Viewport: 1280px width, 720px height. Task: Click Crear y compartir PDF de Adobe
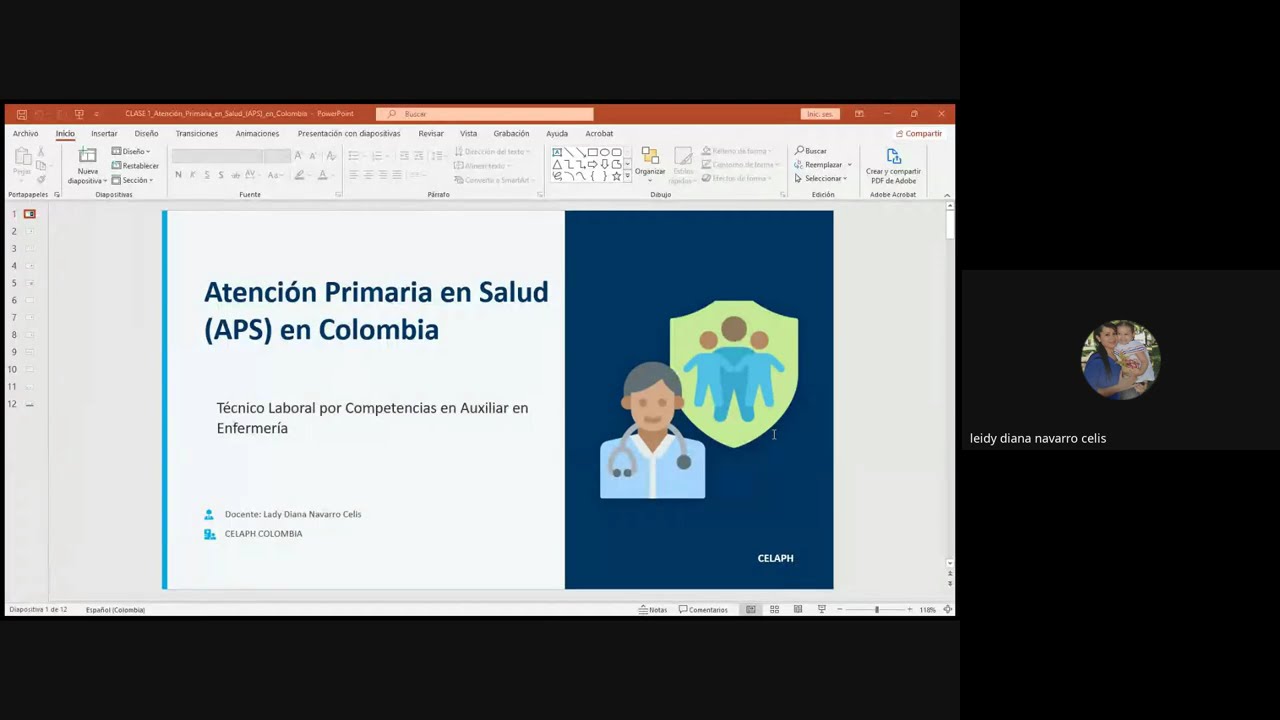click(894, 166)
